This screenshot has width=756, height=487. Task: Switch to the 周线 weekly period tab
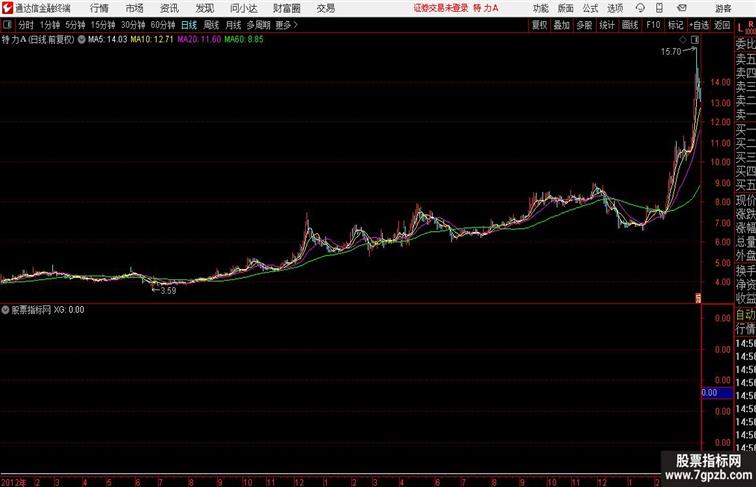tap(211, 25)
